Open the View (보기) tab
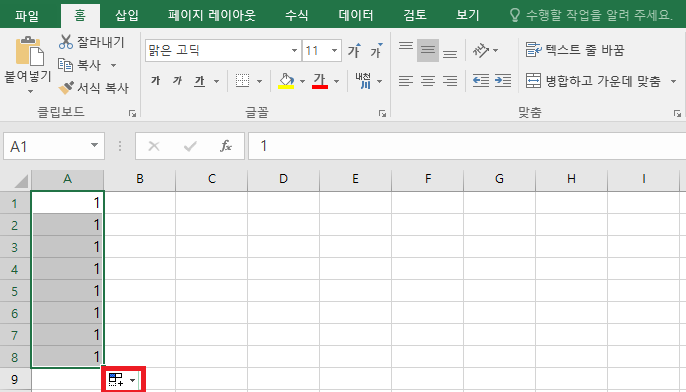The height and width of the screenshot is (392, 686). (x=468, y=15)
